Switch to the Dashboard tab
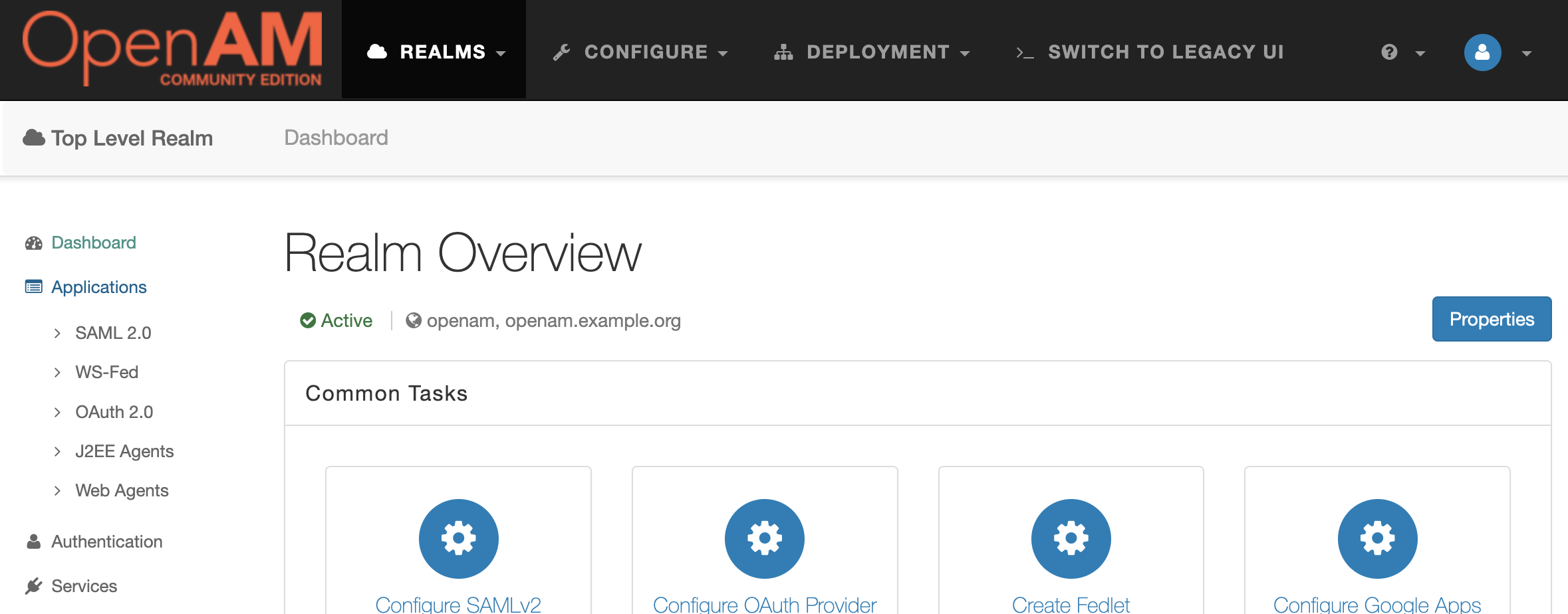The image size is (1568, 614). [x=336, y=137]
